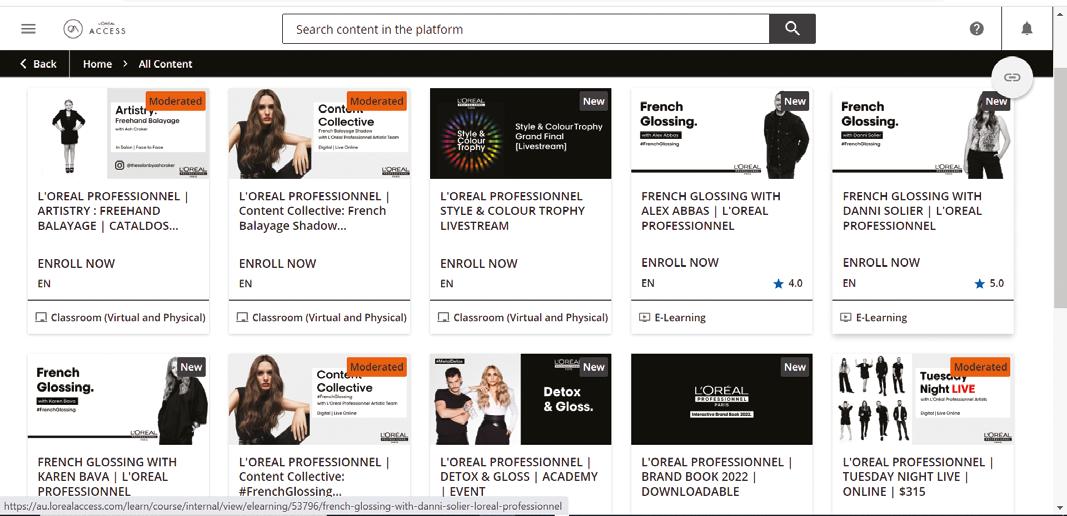Click title STYLE & COLOUR TROPHY LIVESTREAM

point(512,211)
